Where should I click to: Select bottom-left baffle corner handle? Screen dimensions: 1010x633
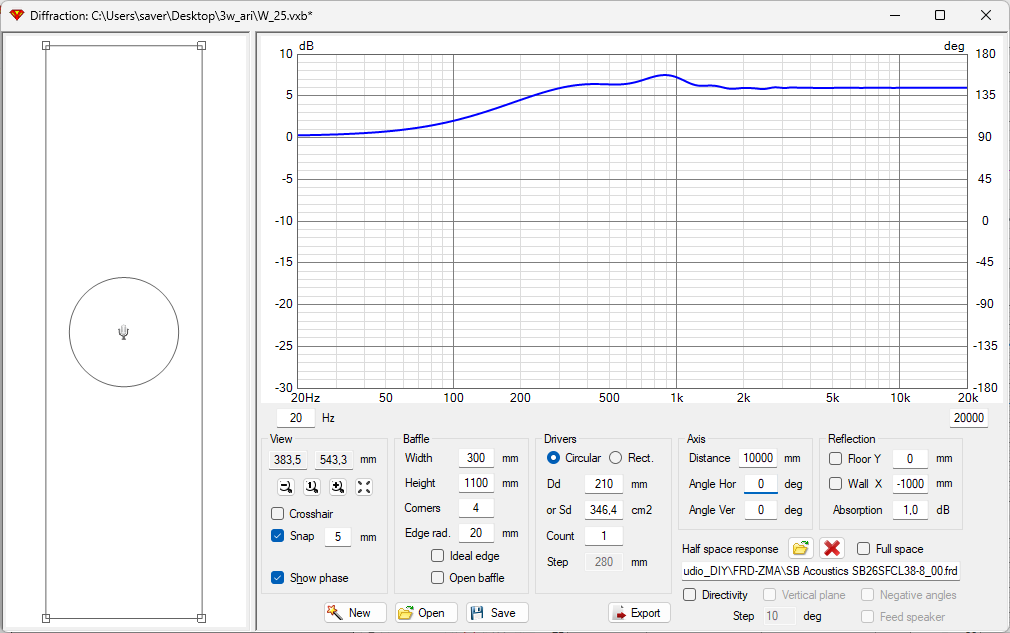[x=46, y=618]
